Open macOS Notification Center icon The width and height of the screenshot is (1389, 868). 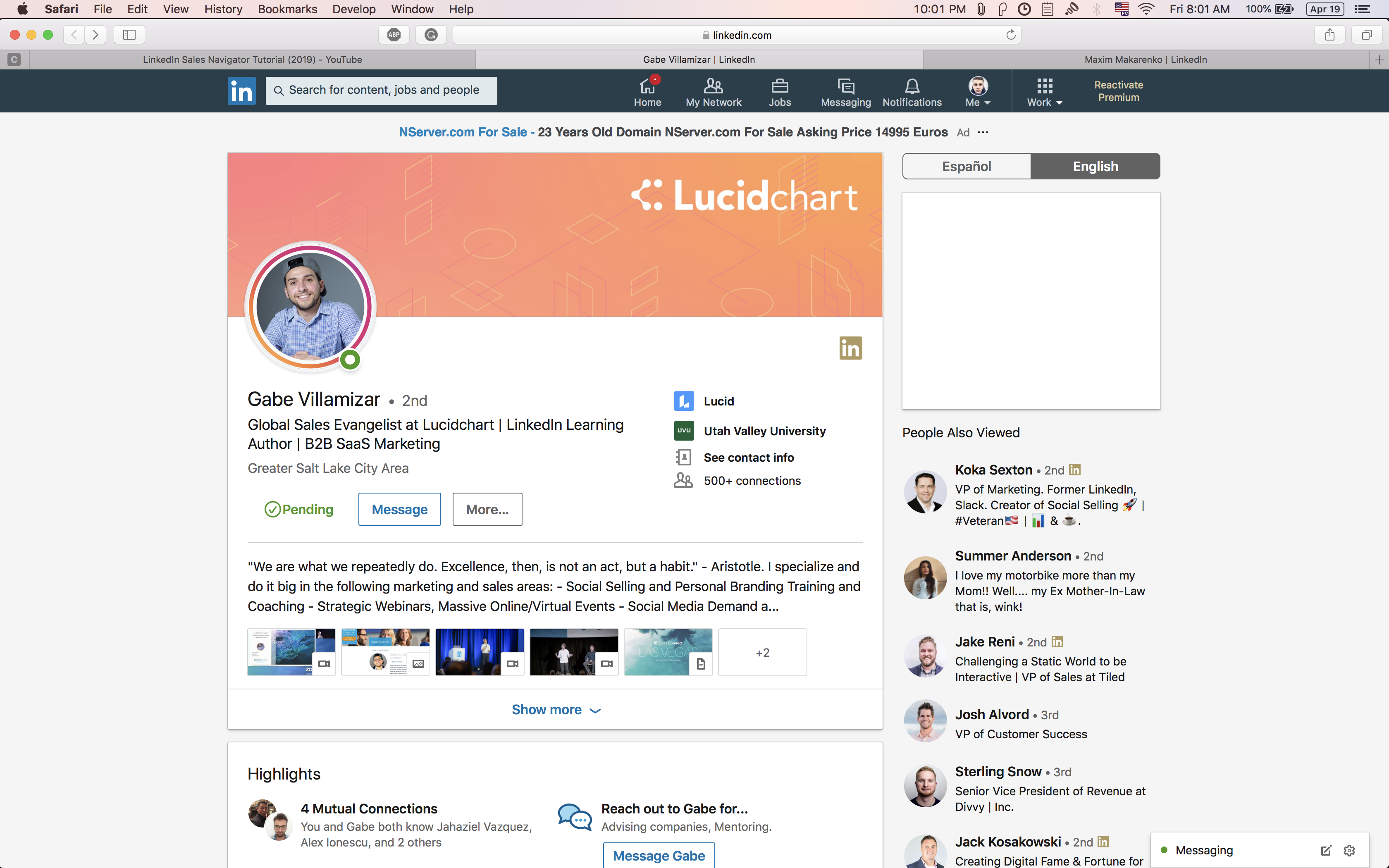pos(1363,9)
